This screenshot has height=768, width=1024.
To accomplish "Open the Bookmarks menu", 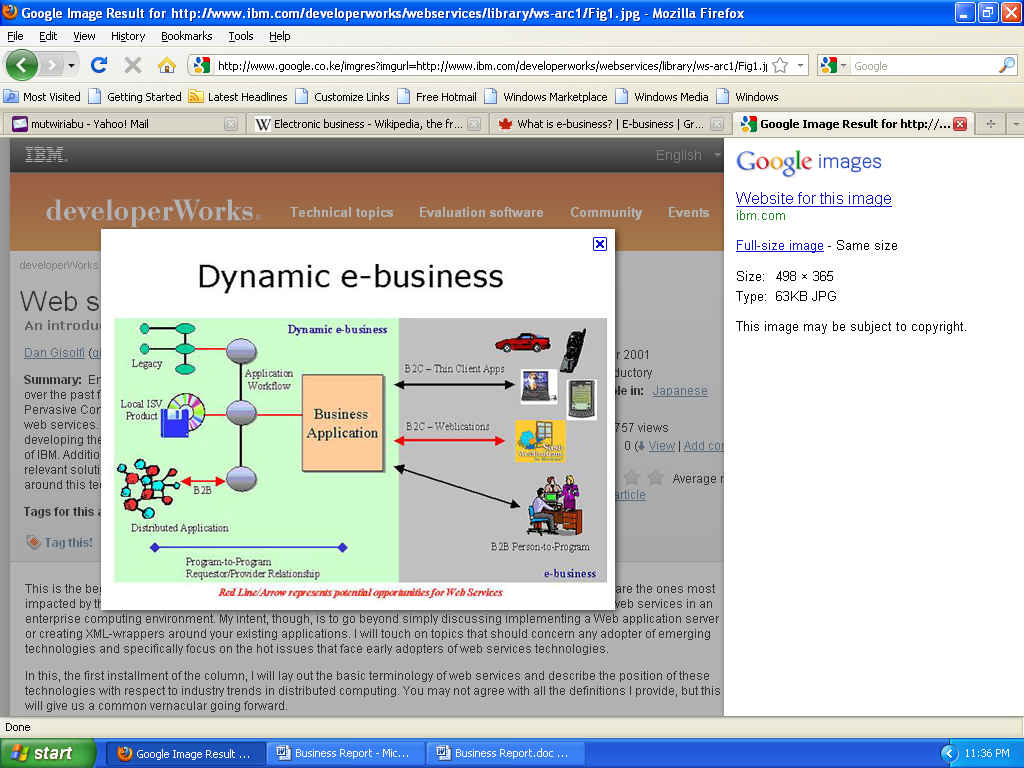I will (x=186, y=36).
